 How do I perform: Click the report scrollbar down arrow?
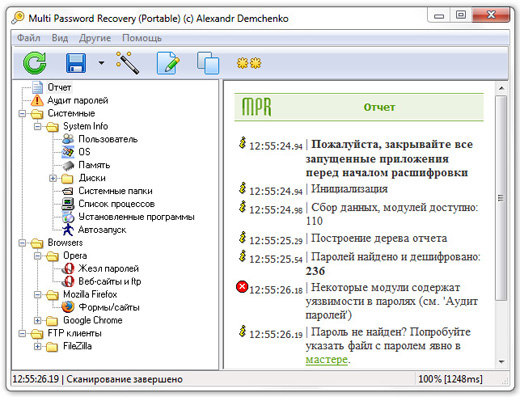[x=501, y=362]
